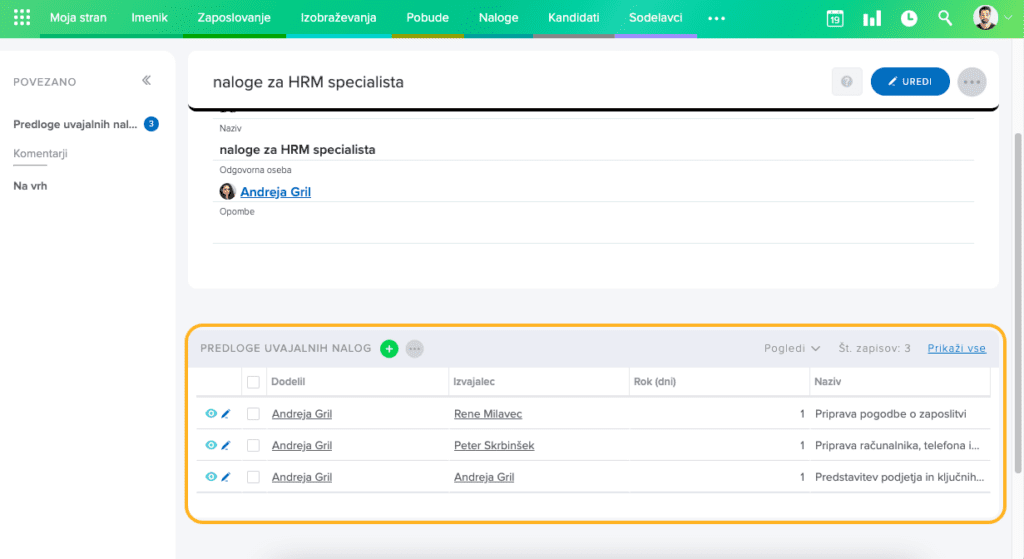The width and height of the screenshot is (1024, 559).
Task: Click the Prikaži vse link
Action: pyautogui.click(x=956, y=349)
